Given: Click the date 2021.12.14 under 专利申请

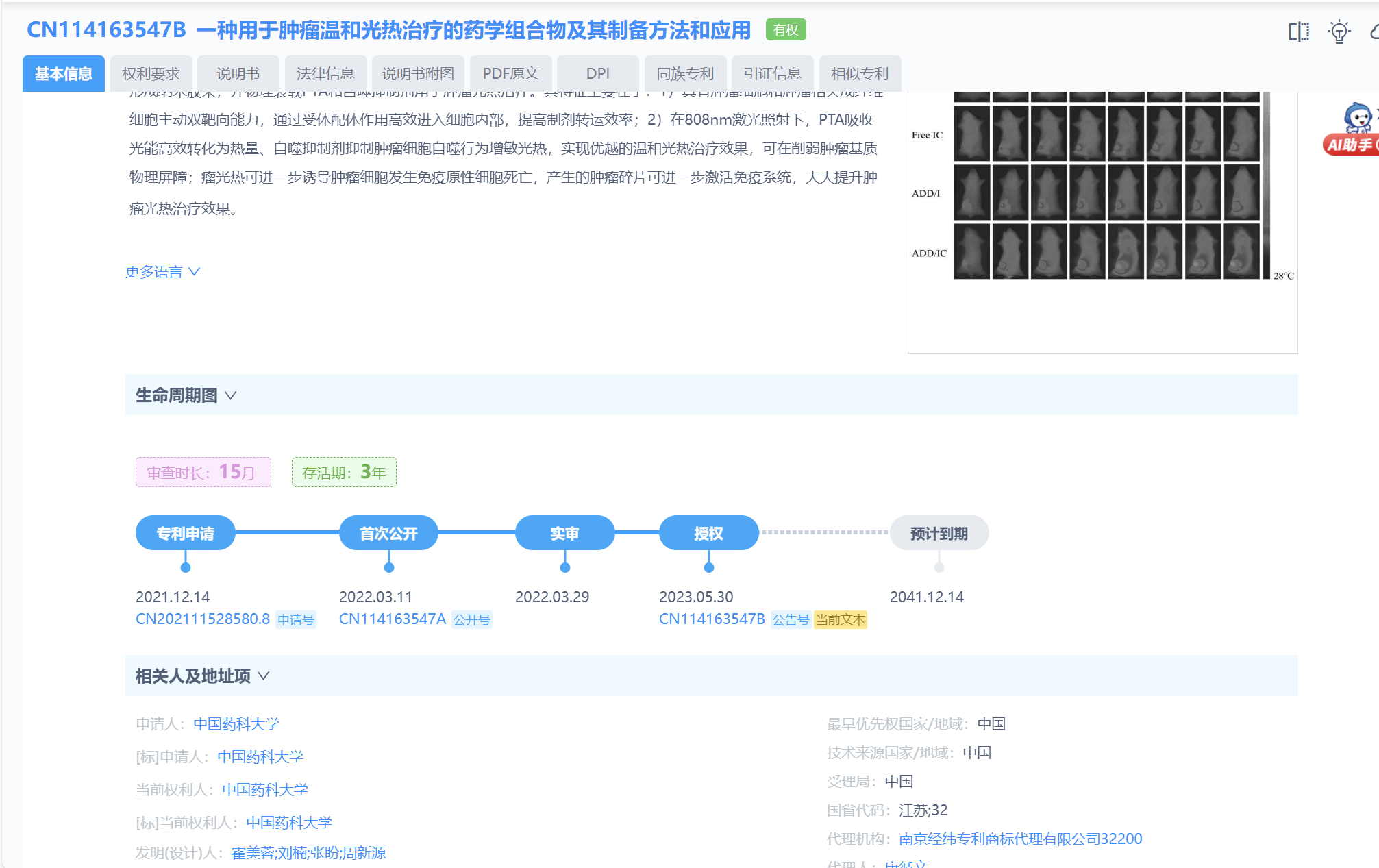Looking at the screenshot, I should click(173, 597).
